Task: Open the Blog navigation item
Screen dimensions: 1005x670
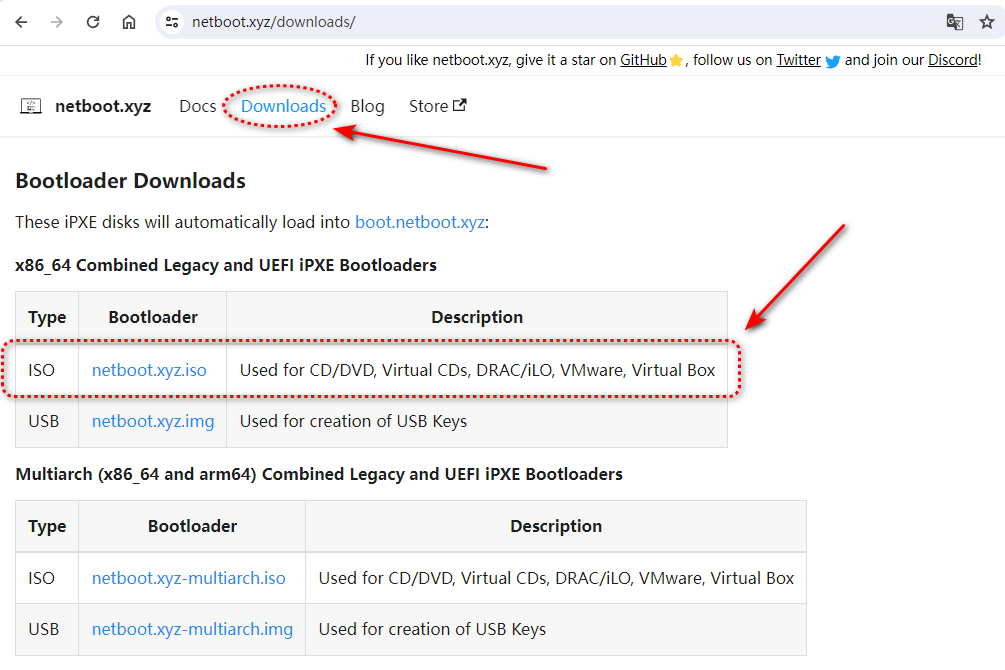Action: [367, 106]
